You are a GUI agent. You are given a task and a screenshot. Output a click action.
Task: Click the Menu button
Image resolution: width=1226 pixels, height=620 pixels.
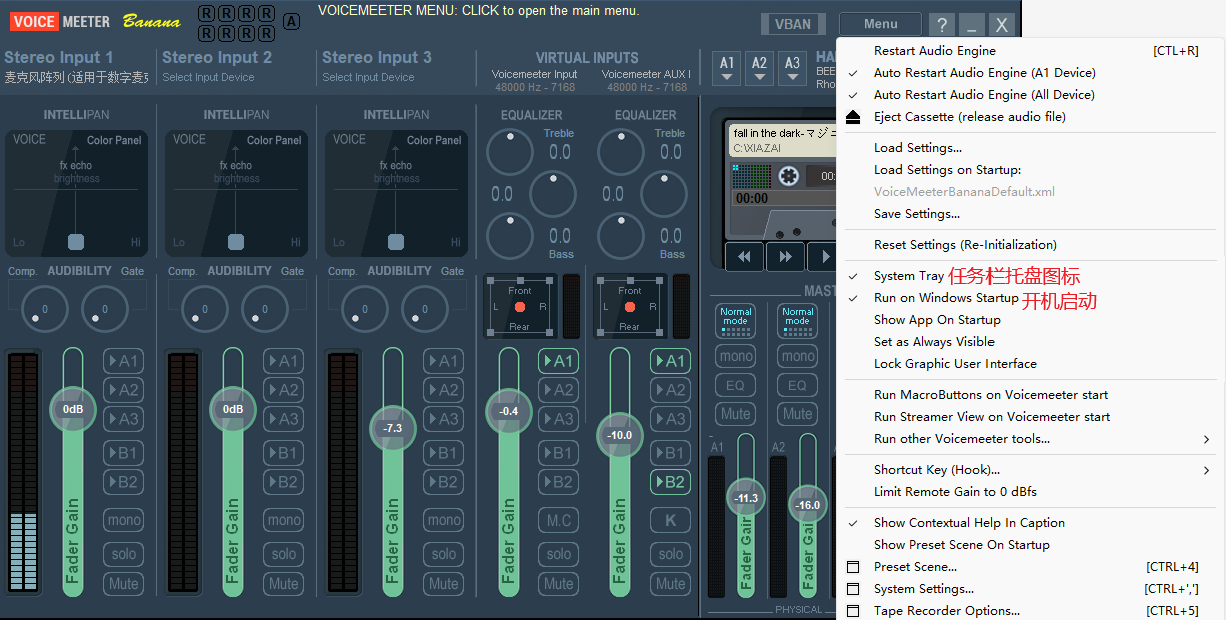coord(880,24)
